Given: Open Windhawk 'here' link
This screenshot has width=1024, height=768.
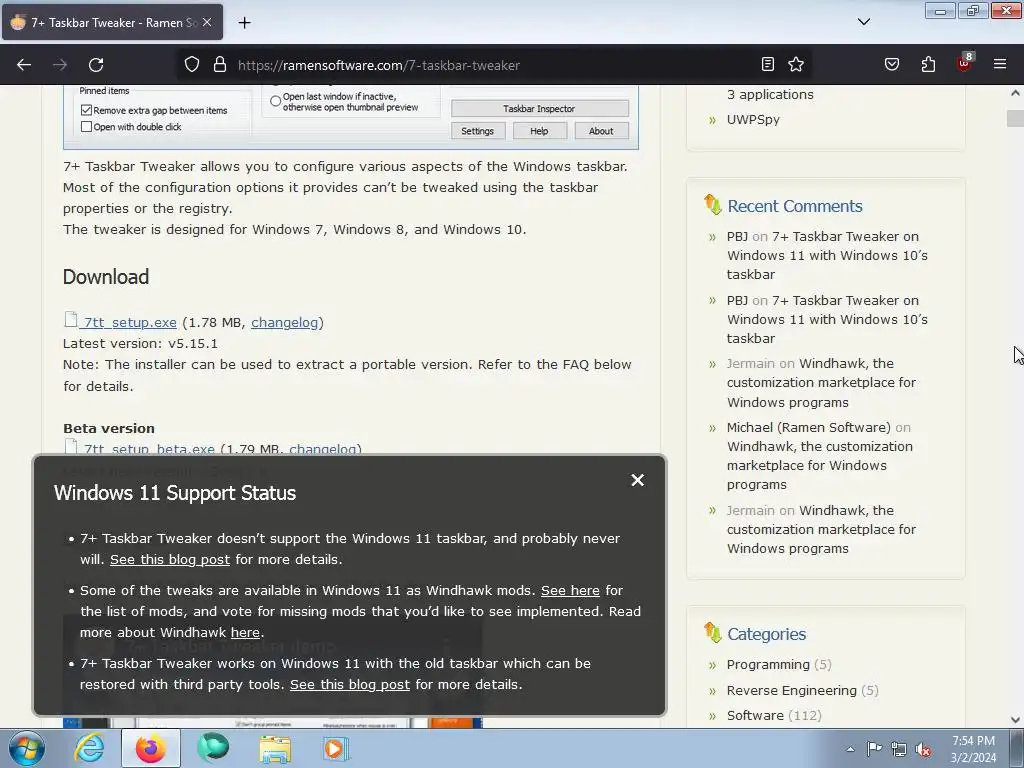Looking at the screenshot, I should [x=245, y=633].
